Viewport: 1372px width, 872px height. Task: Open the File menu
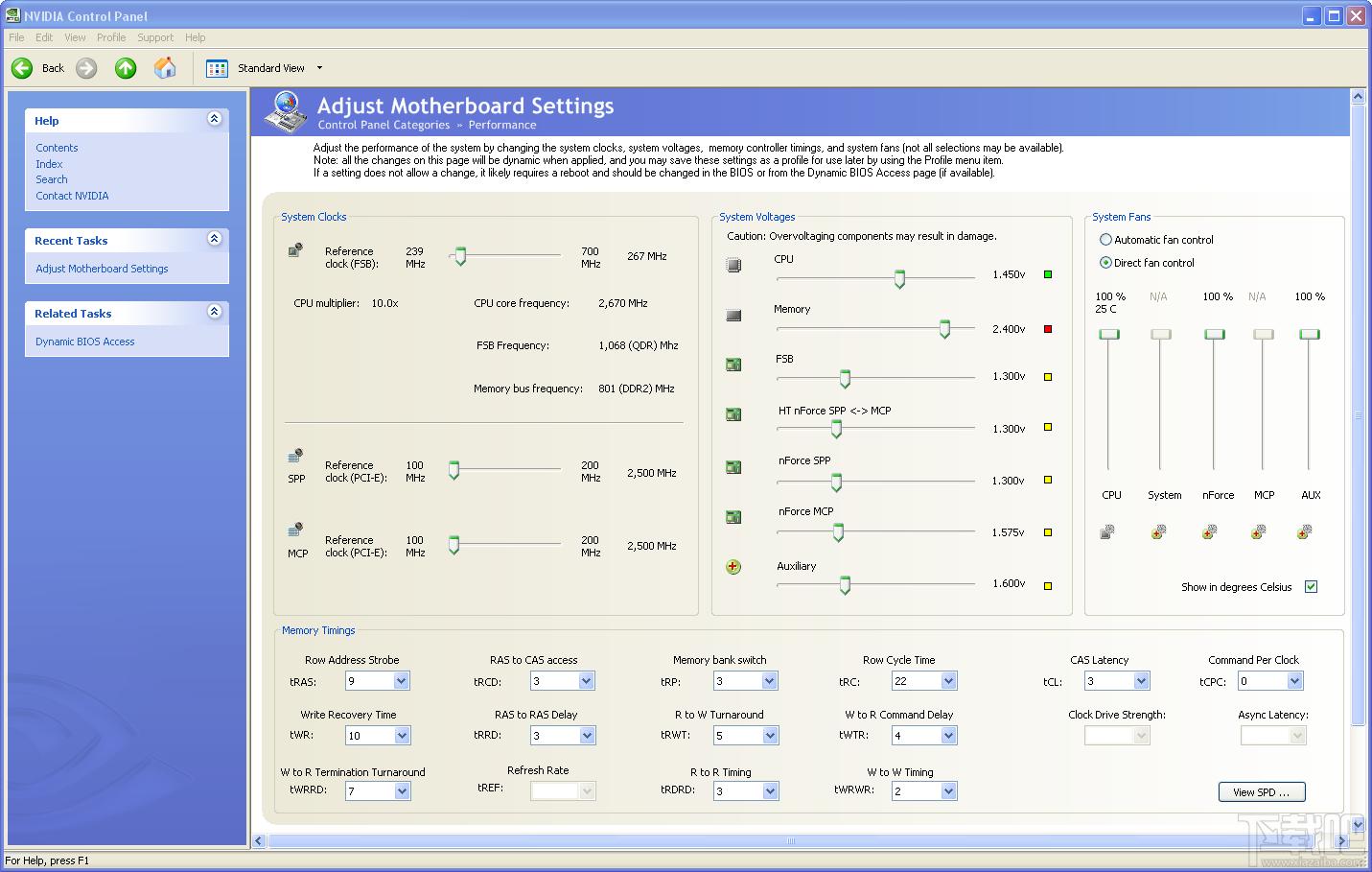pyautogui.click(x=16, y=37)
